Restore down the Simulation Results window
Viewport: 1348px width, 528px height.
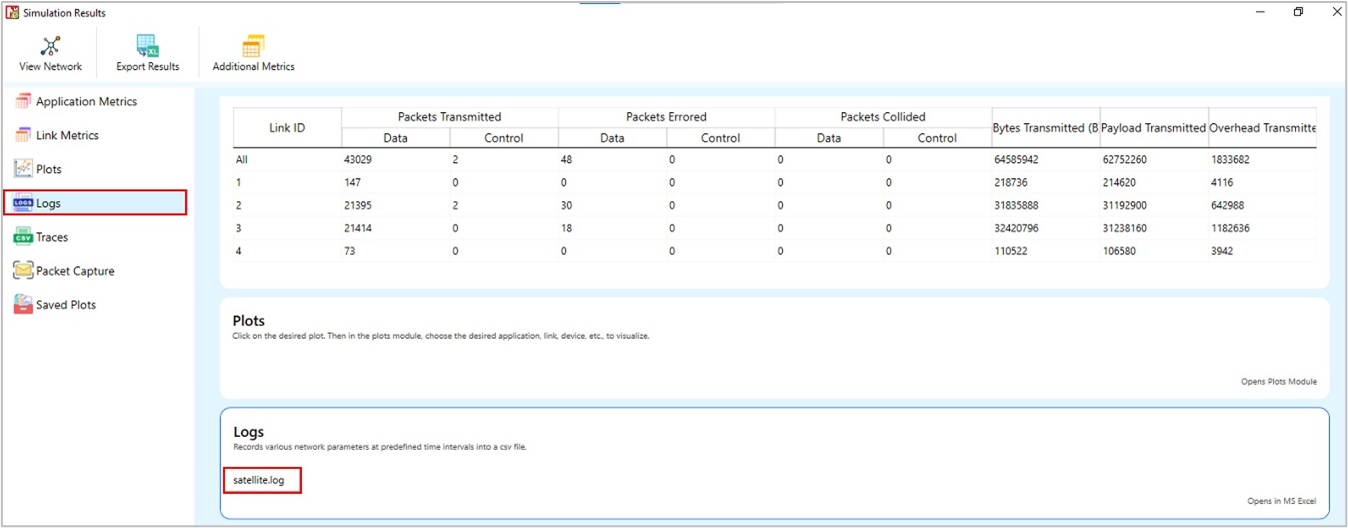(x=1298, y=12)
